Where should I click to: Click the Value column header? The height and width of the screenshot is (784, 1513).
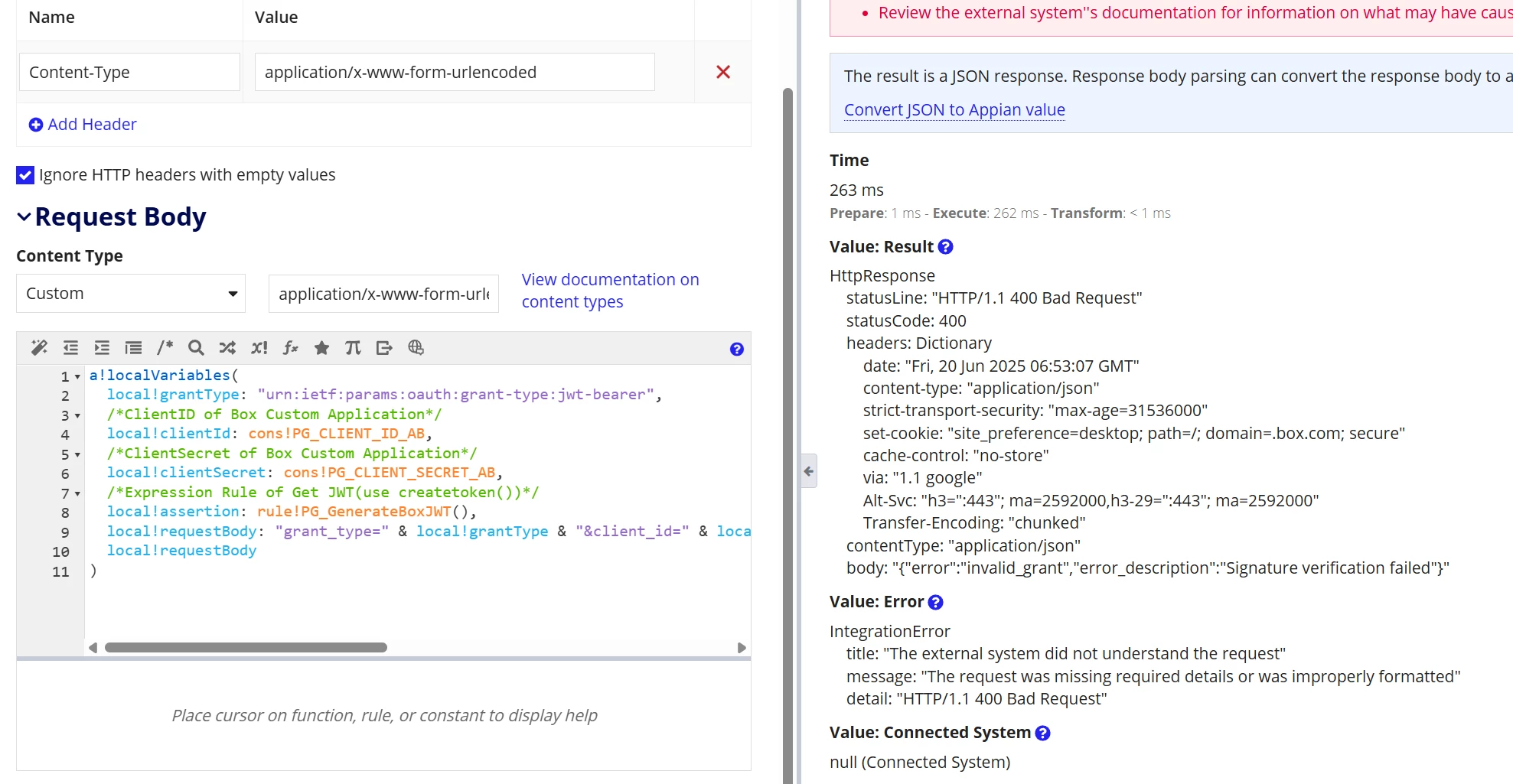click(x=276, y=18)
